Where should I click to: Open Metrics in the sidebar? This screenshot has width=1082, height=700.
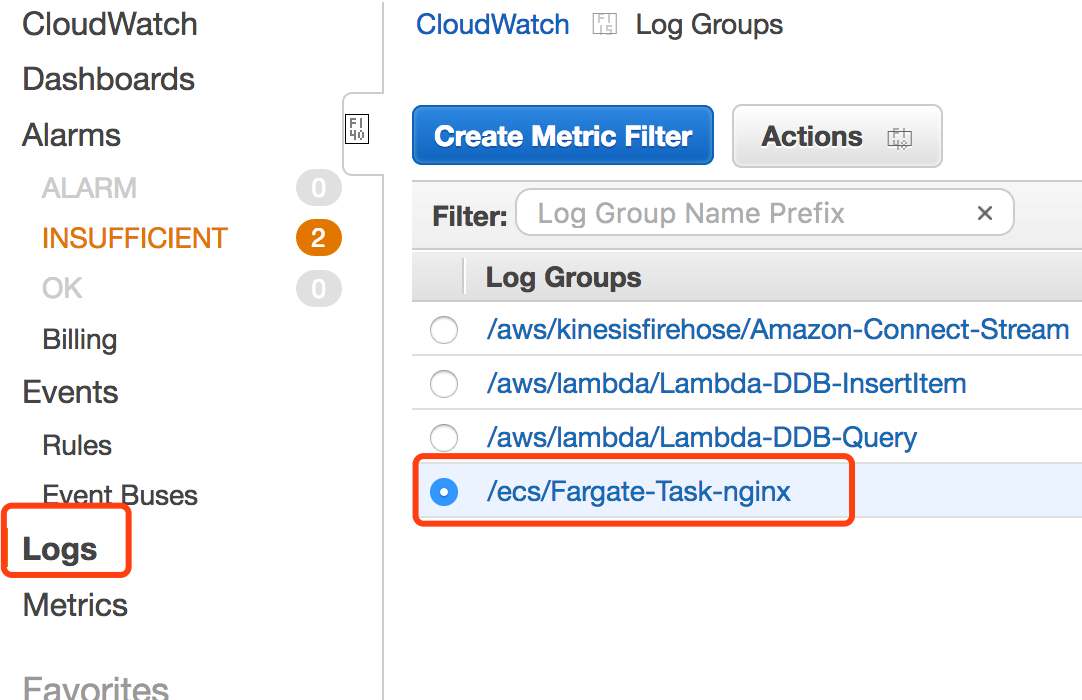click(x=75, y=605)
